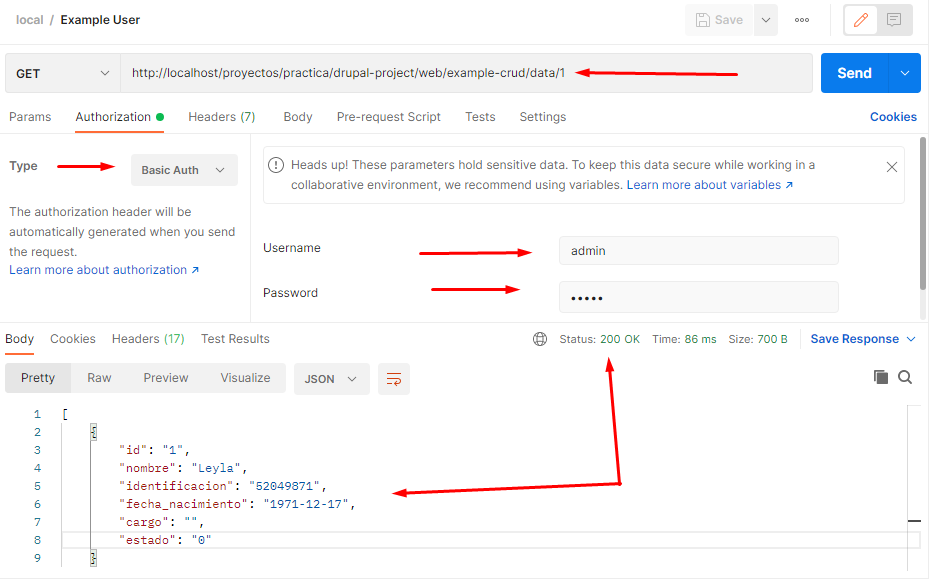Viewport: 929px width, 580px height.
Task: Click the "identificacion" value 52049871
Action: pos(284,486)
